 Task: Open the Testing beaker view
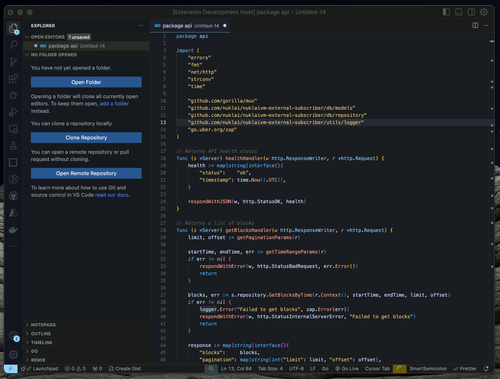point(13,146)
